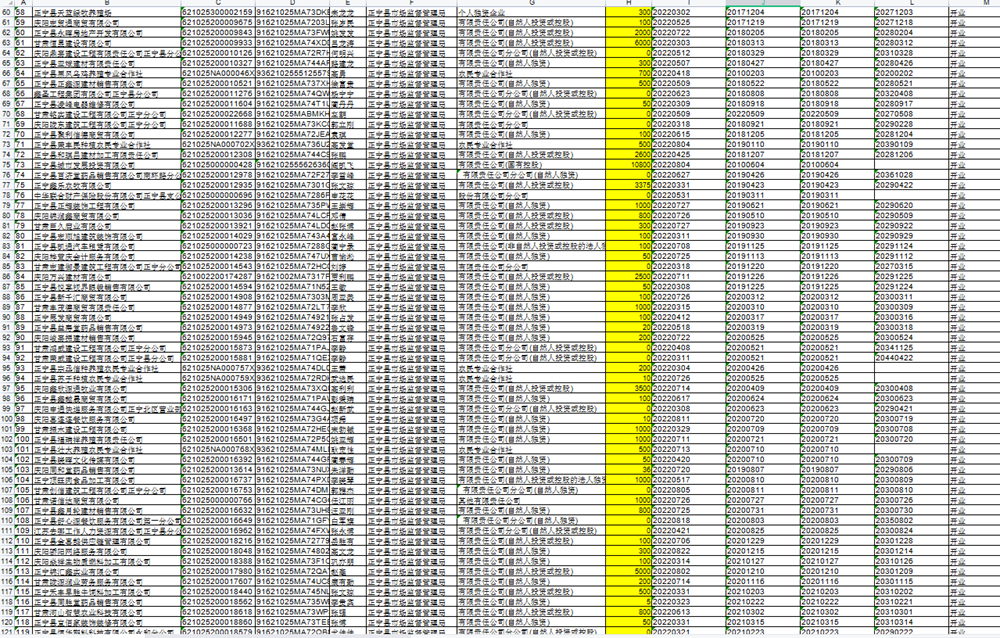Select yellow cell containing 6000

(631, 43)
